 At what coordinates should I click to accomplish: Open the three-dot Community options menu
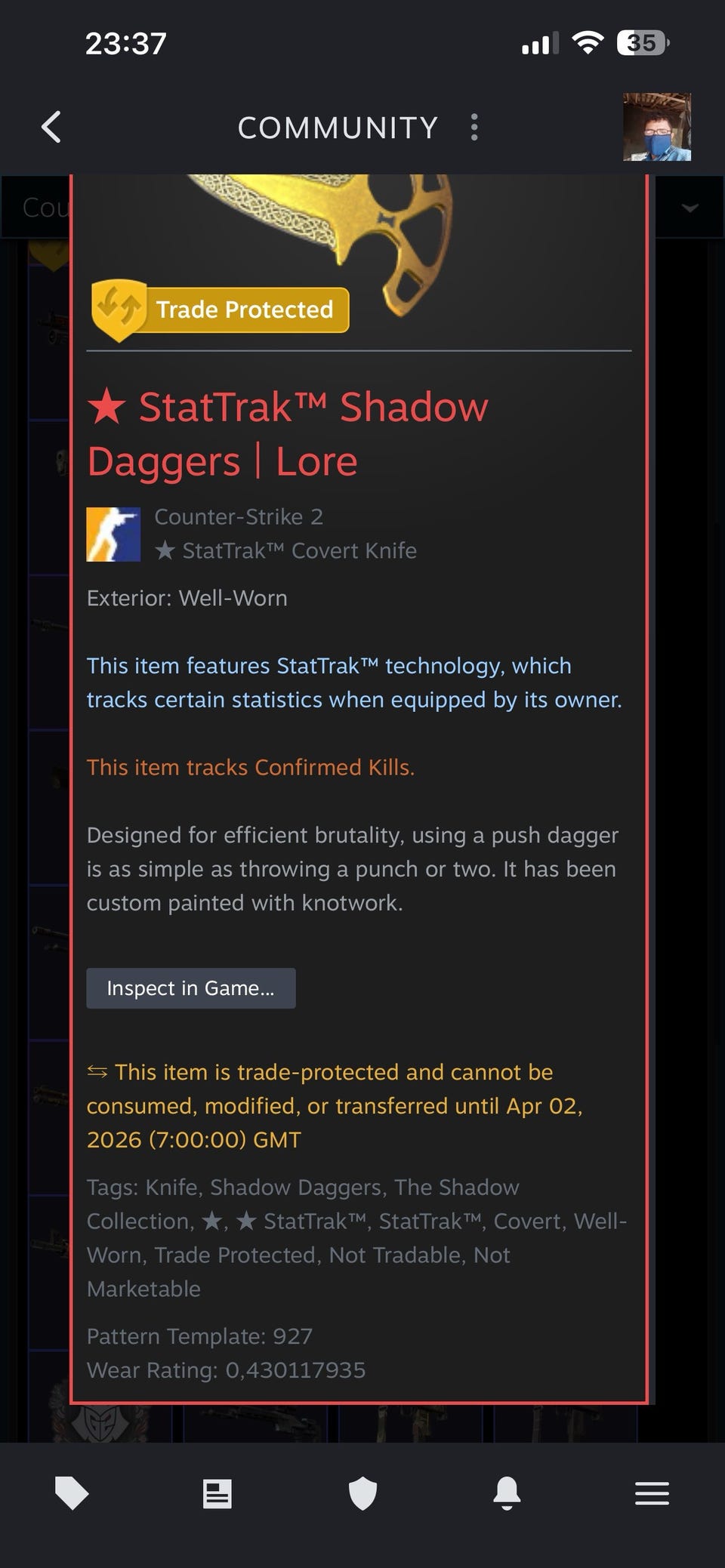point(474,127)
